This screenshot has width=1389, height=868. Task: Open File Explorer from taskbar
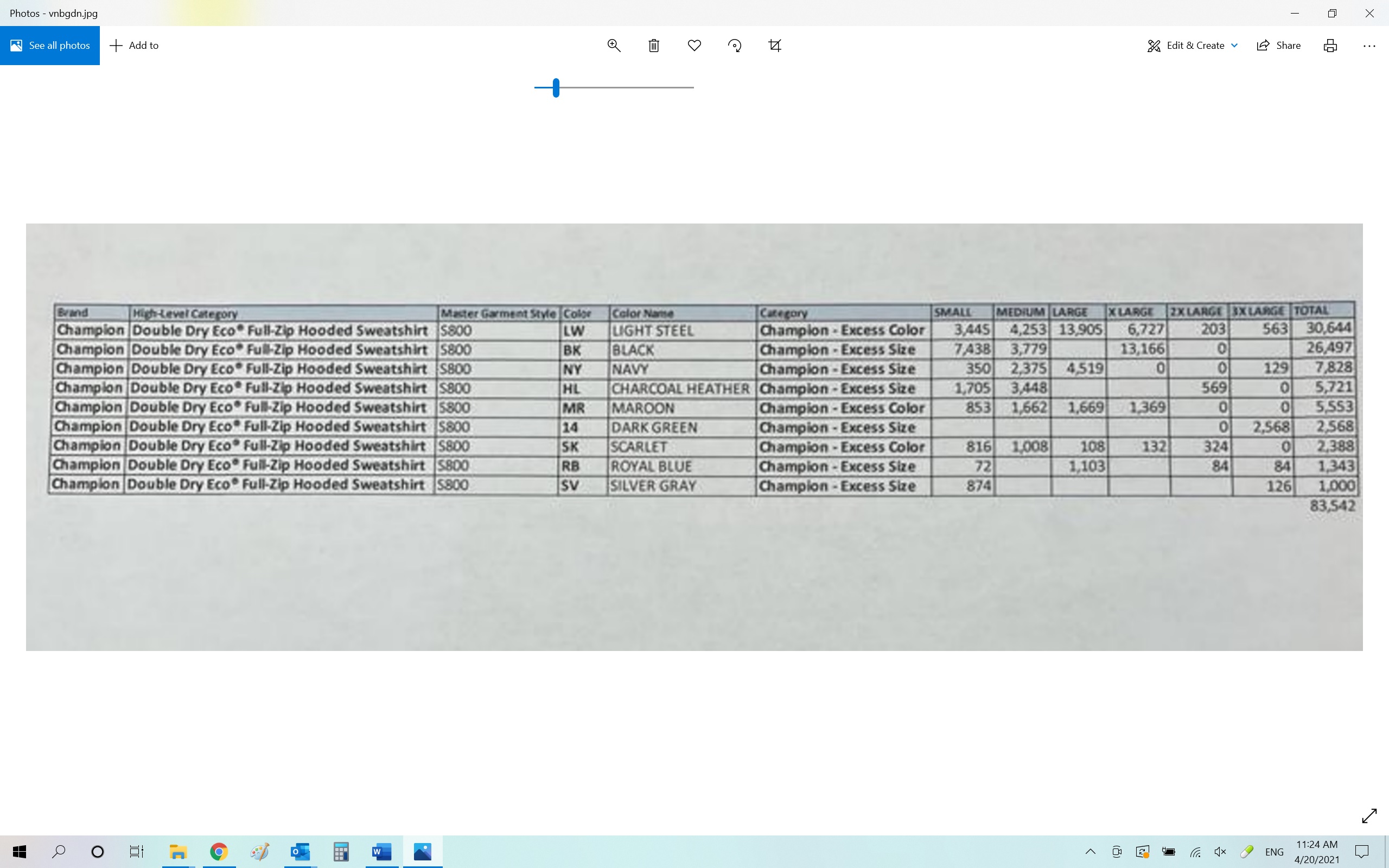click(178, 852)
